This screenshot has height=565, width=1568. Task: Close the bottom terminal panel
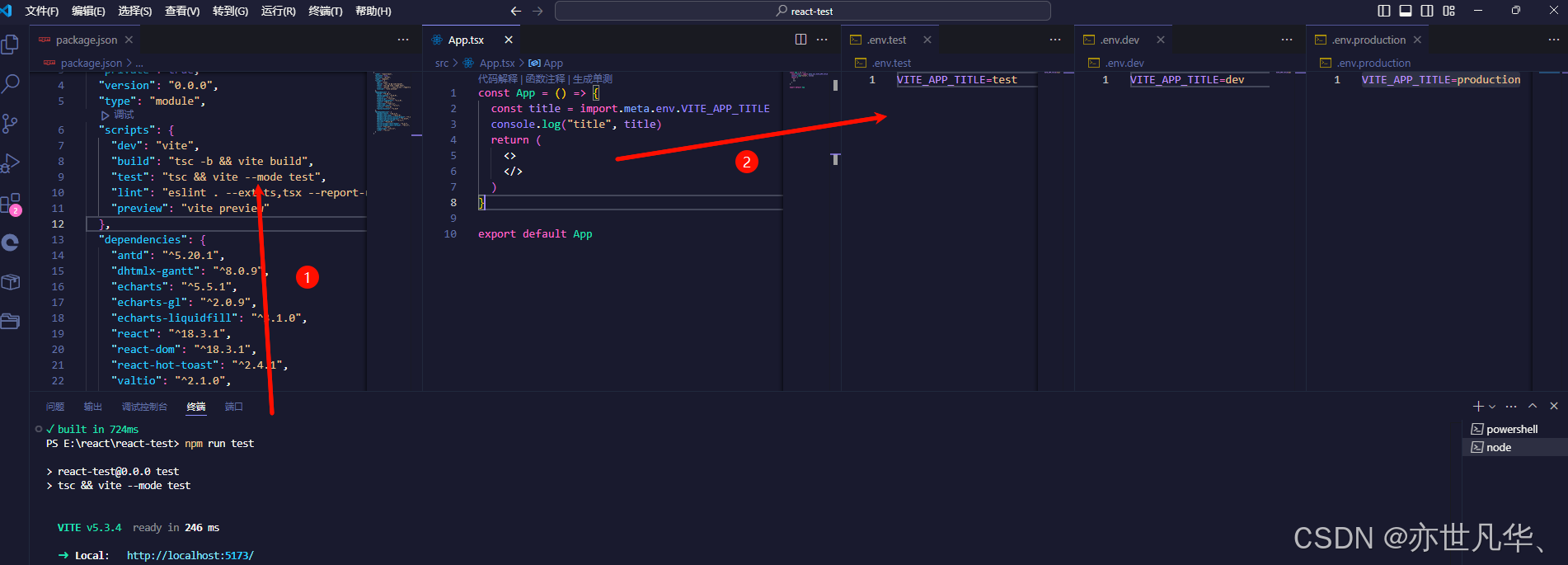coord(1554,406)
